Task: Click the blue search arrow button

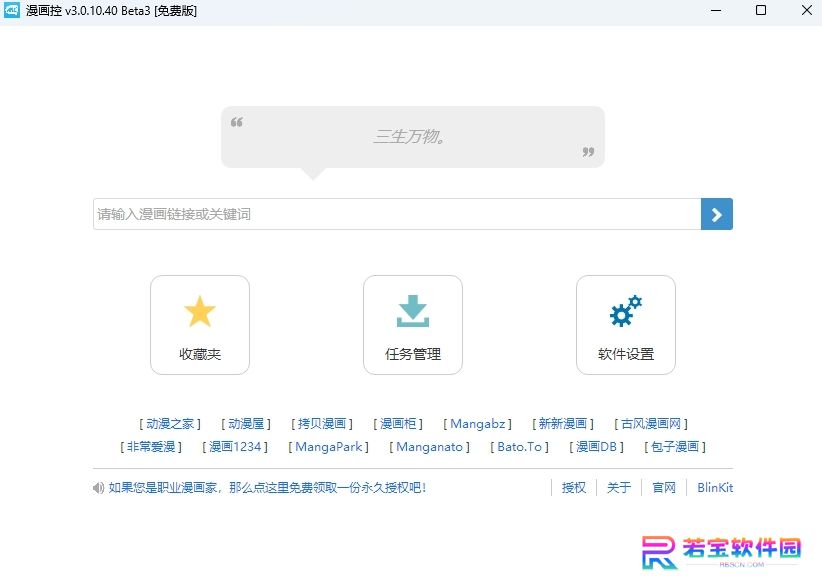Action: 717,214
